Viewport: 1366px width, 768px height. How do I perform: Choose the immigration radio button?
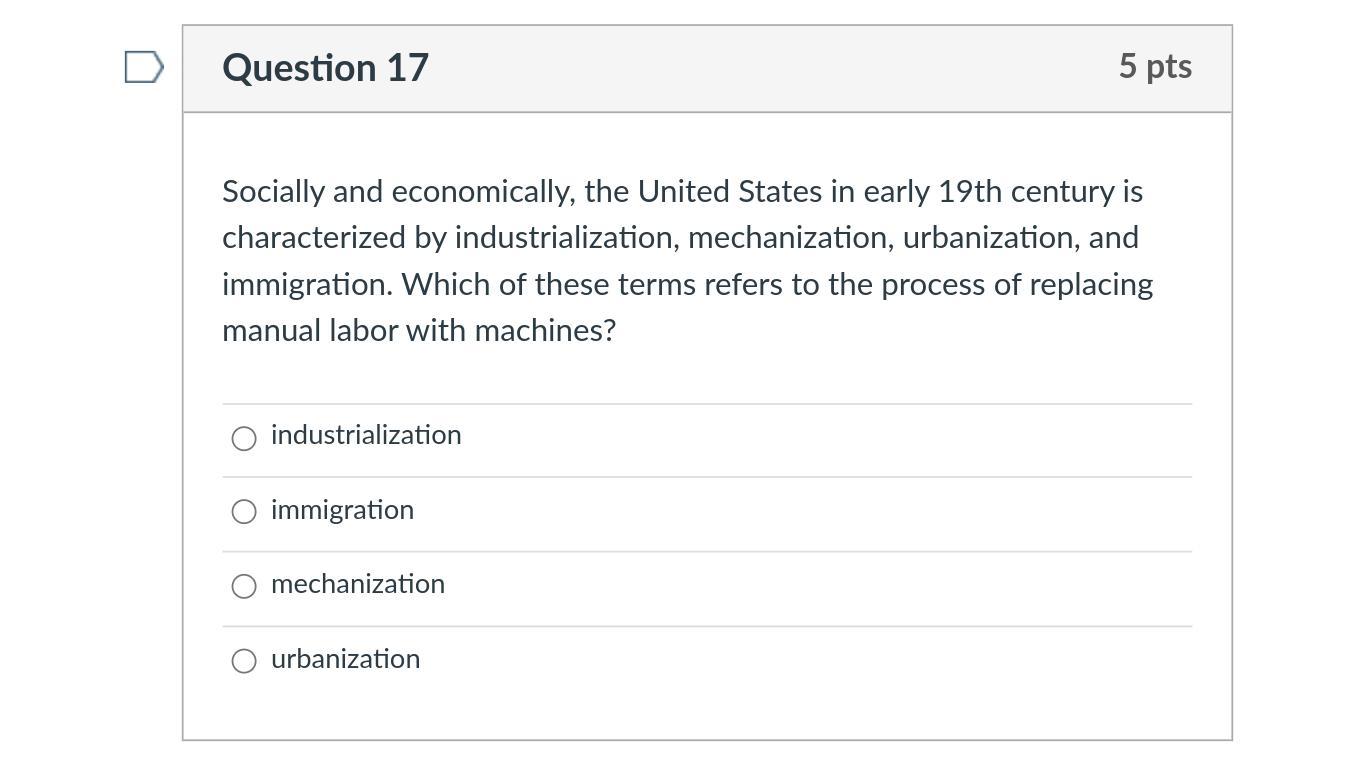click(x=244, y=512)
